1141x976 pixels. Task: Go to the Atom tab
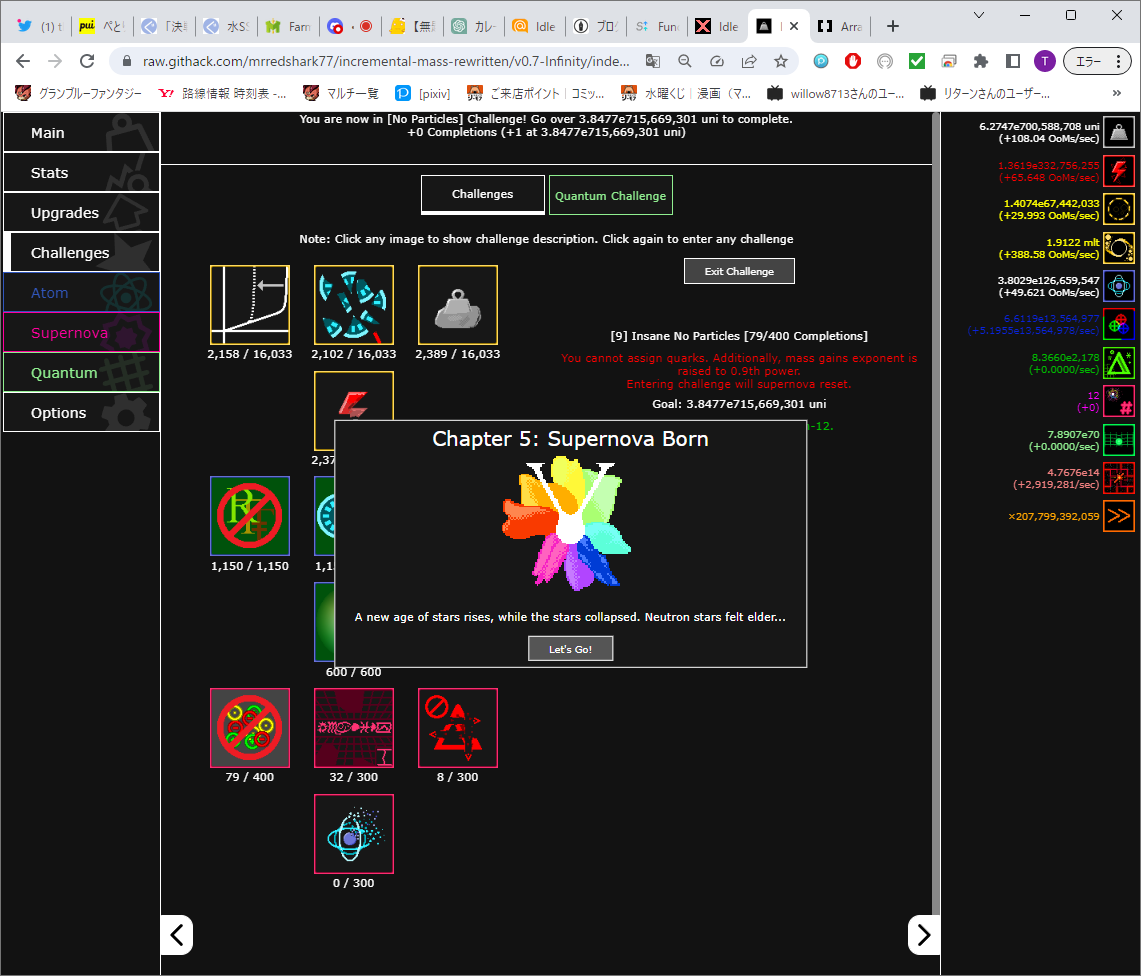pos(82,293)
